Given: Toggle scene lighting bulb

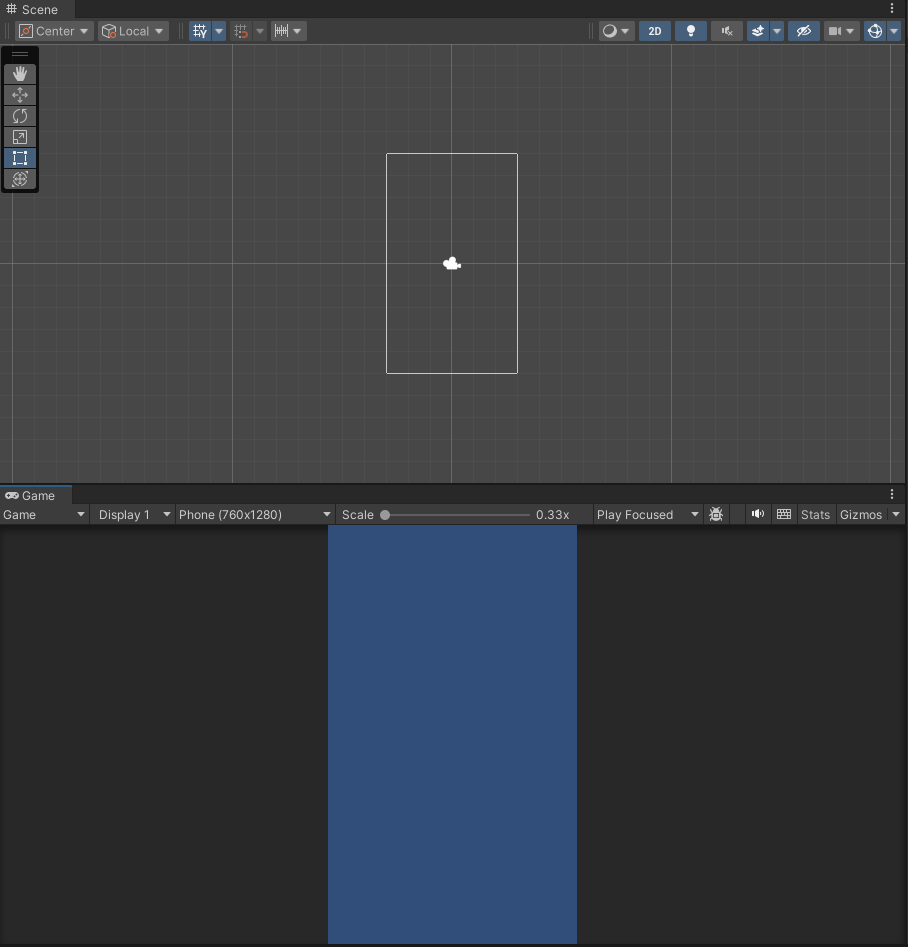Looking at the screenshot, I should (x=691, y=31).
